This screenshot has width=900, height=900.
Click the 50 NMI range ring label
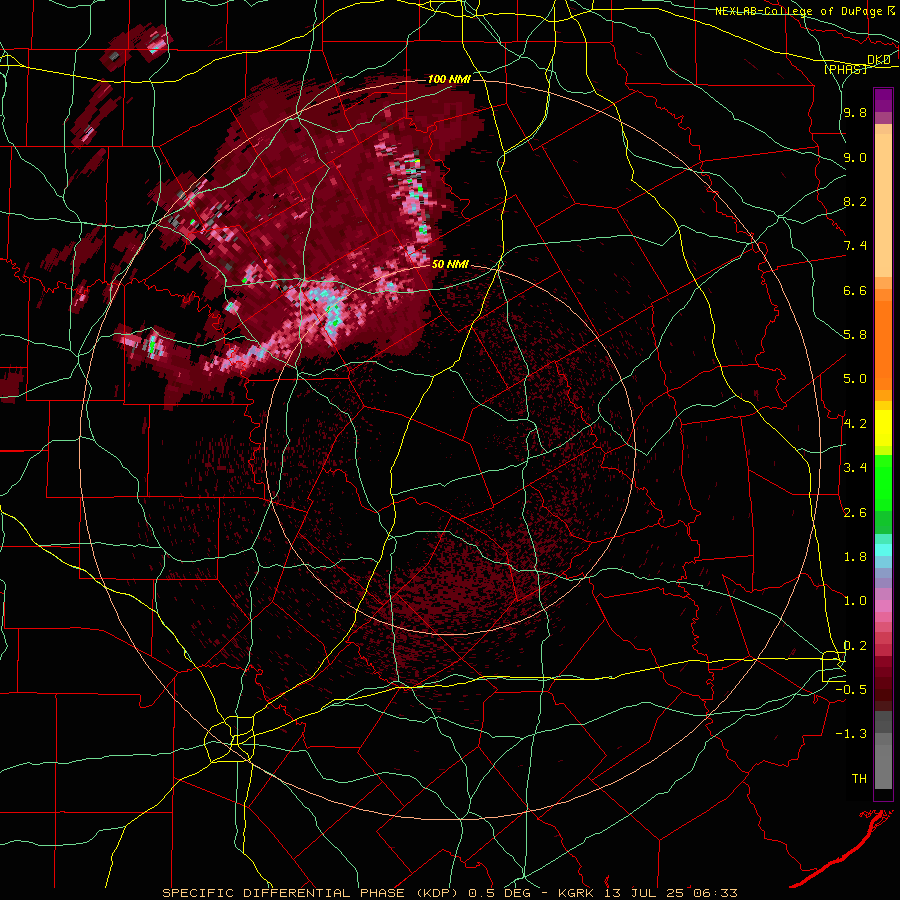click(451, 265)
